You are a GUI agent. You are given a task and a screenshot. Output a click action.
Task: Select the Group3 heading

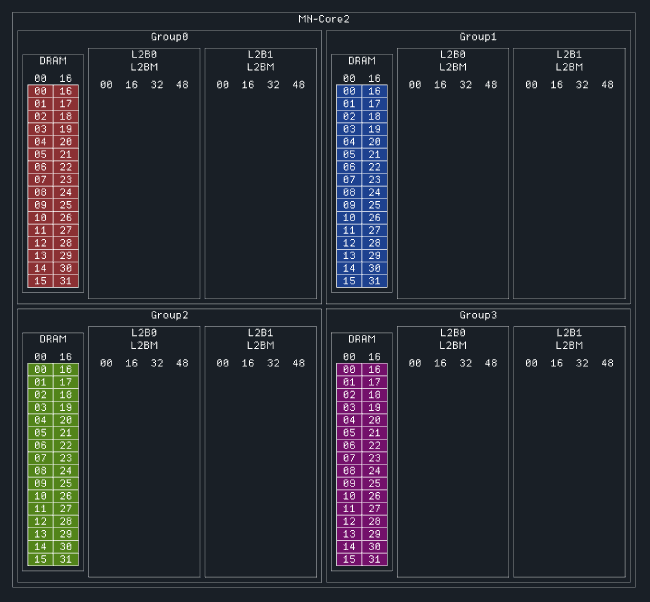[478, 315]
